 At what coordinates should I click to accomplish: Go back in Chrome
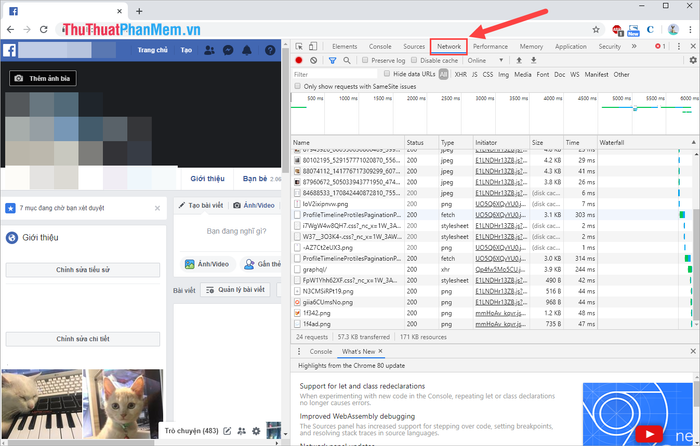pos(10,29)
